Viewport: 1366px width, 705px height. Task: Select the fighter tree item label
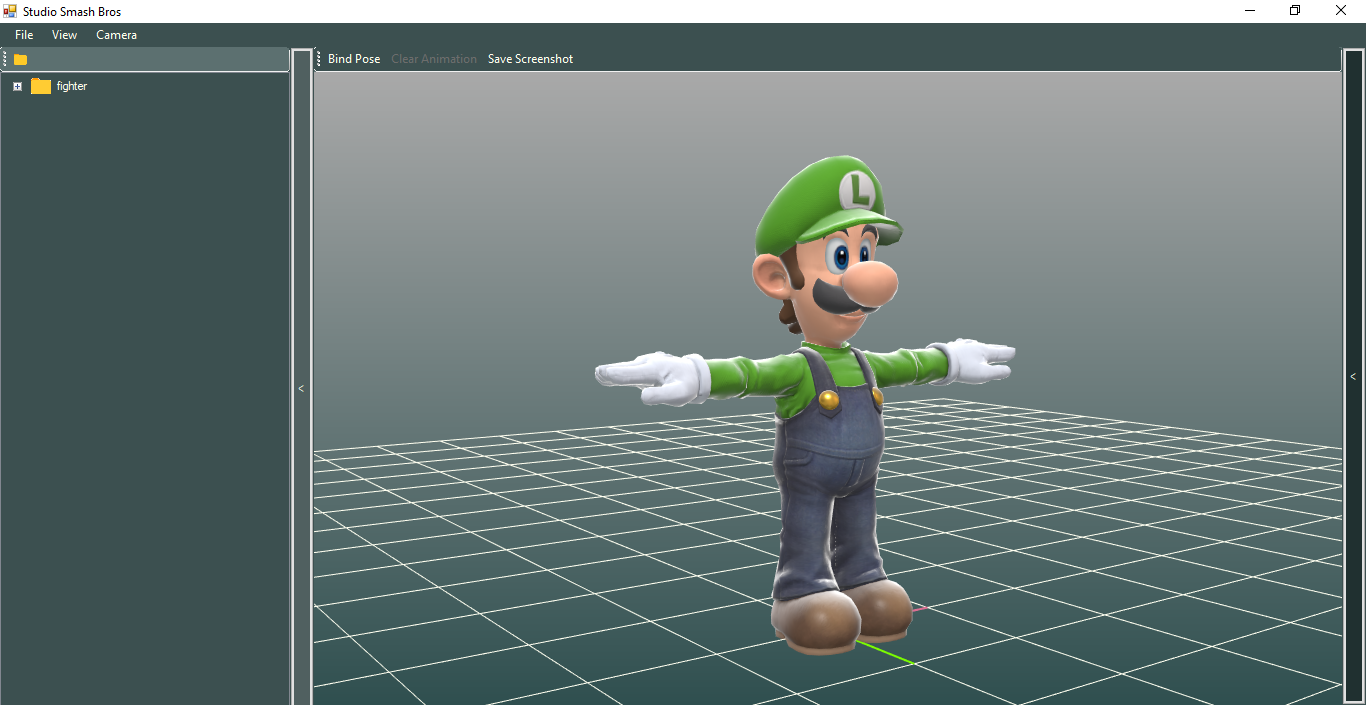pyautogui.click(x=72, y=86)
